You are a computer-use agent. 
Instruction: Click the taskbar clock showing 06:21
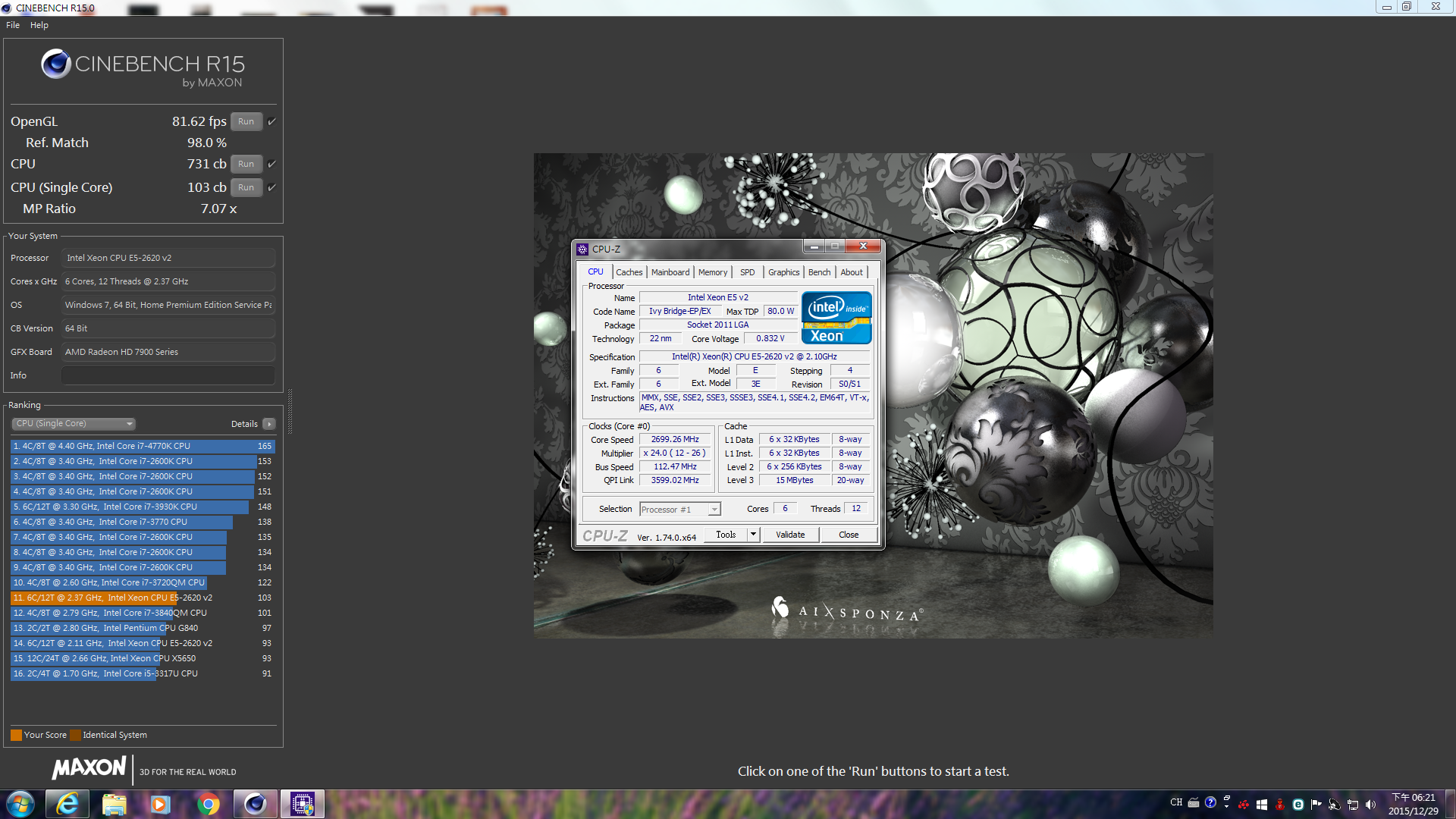(1414, 804)
